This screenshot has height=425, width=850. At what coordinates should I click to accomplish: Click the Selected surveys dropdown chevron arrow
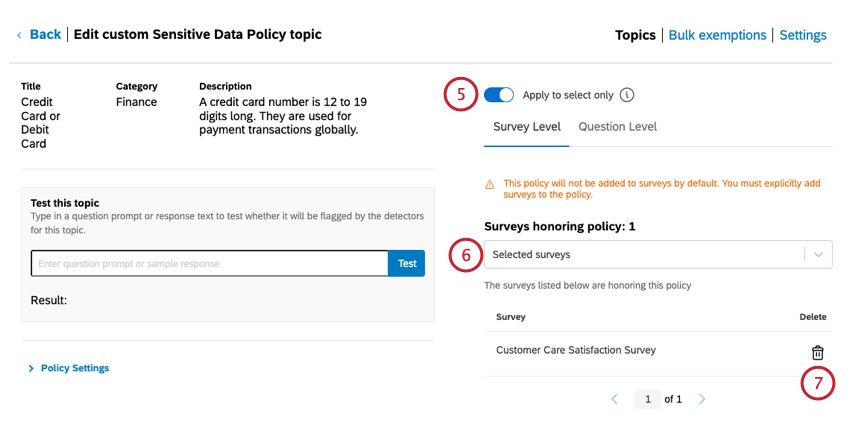(818, 255)
